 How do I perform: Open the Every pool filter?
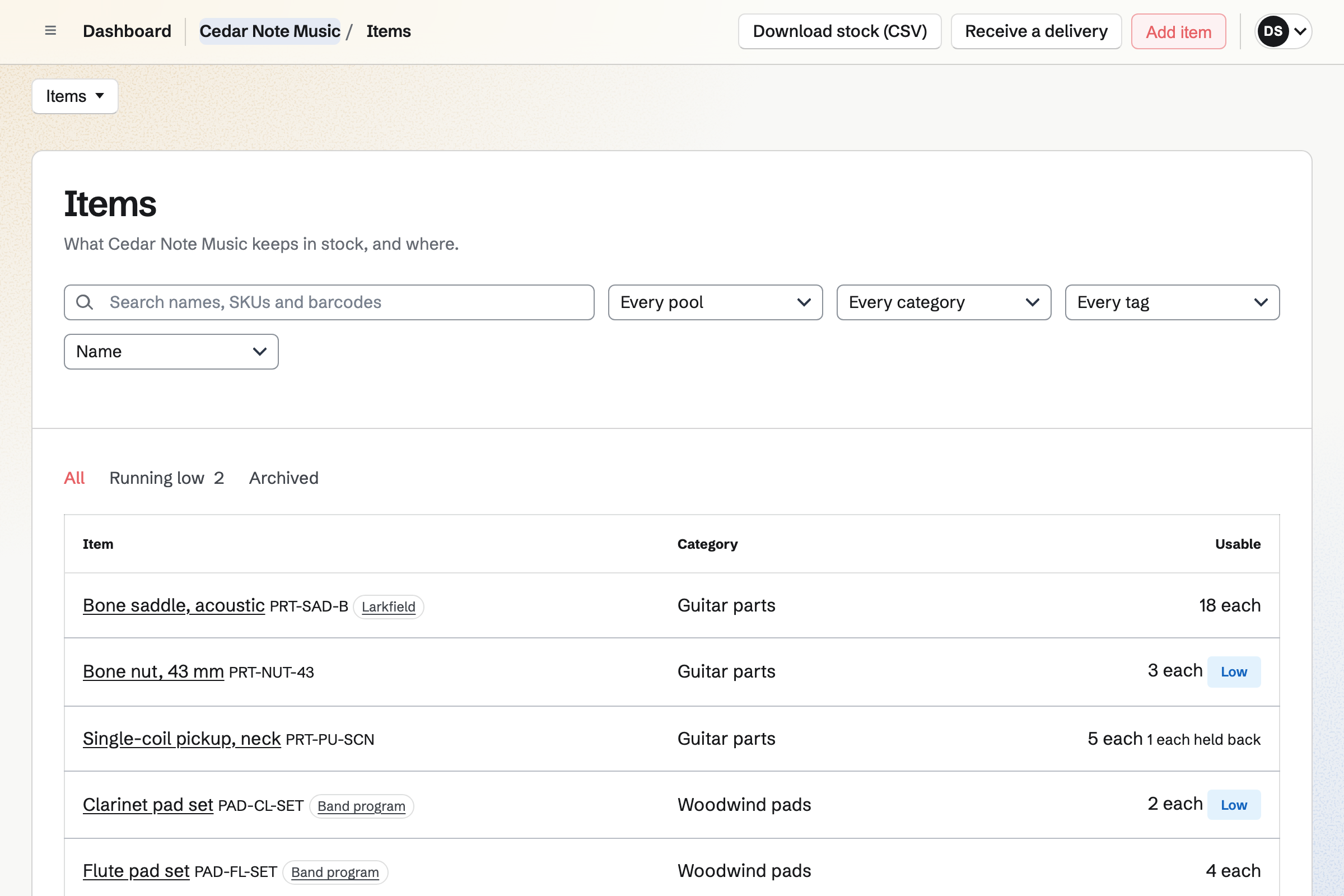[715, 302]
